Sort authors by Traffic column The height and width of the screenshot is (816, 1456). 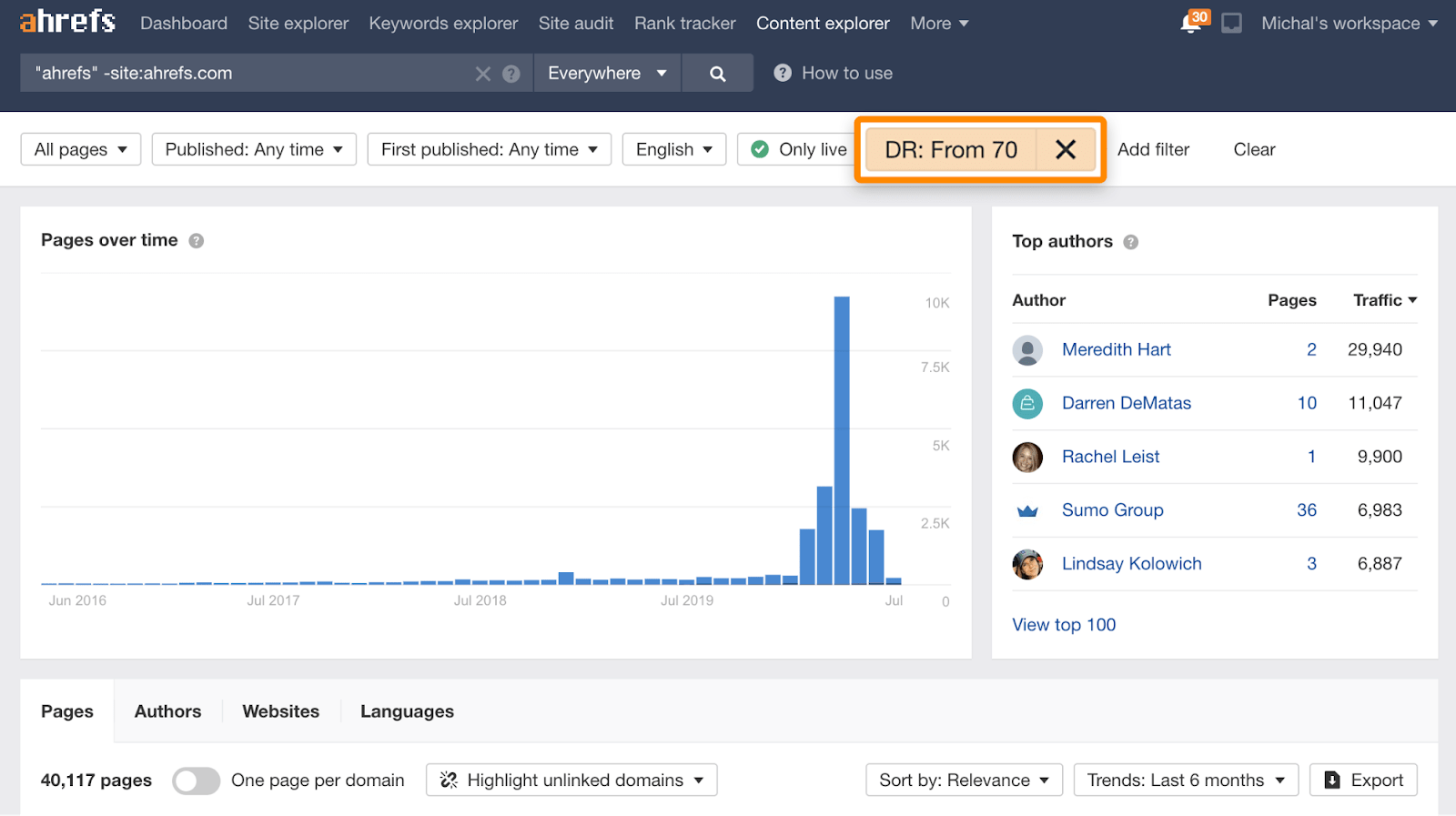[1383, 300]
